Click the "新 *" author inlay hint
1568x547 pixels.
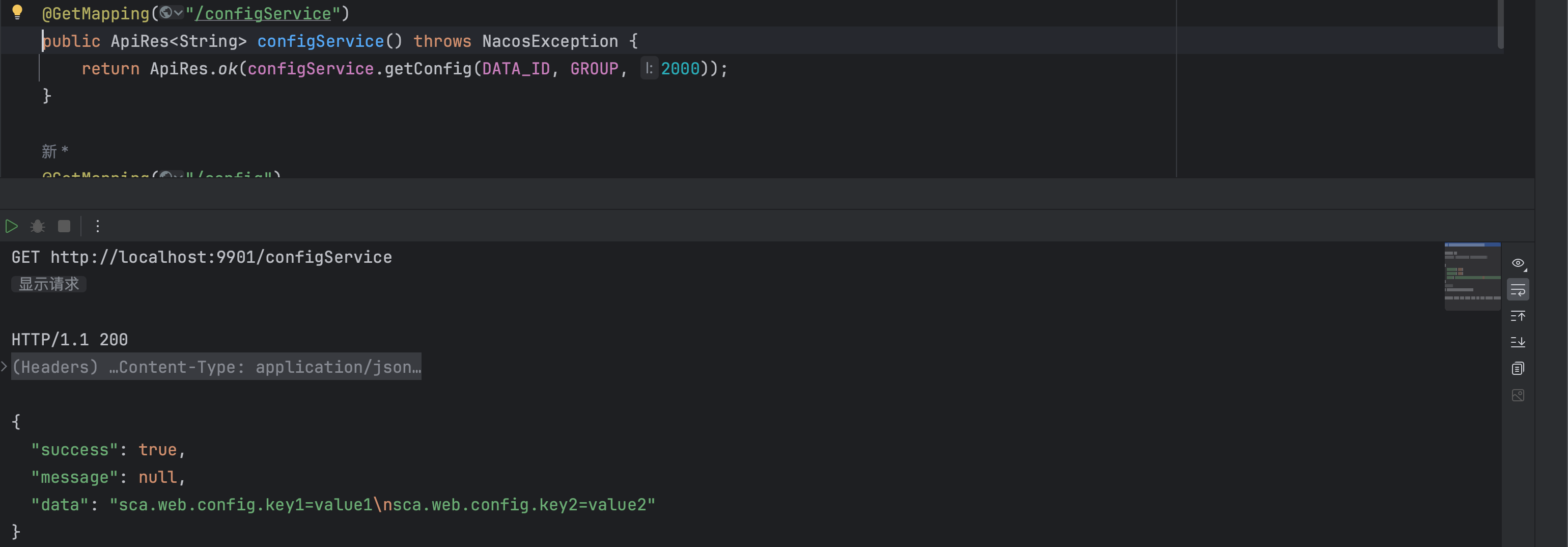(x=55, y=150)
